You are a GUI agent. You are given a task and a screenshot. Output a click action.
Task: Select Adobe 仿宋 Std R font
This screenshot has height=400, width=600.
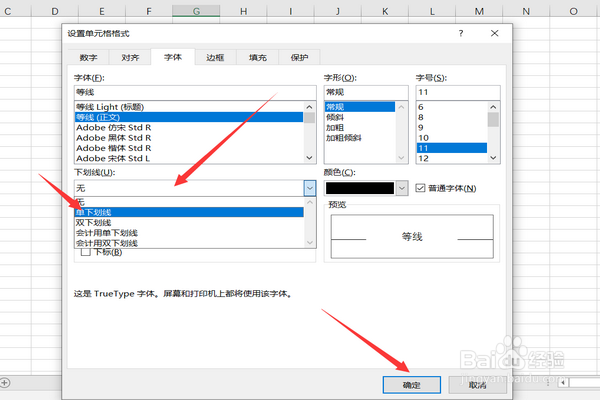189,127
